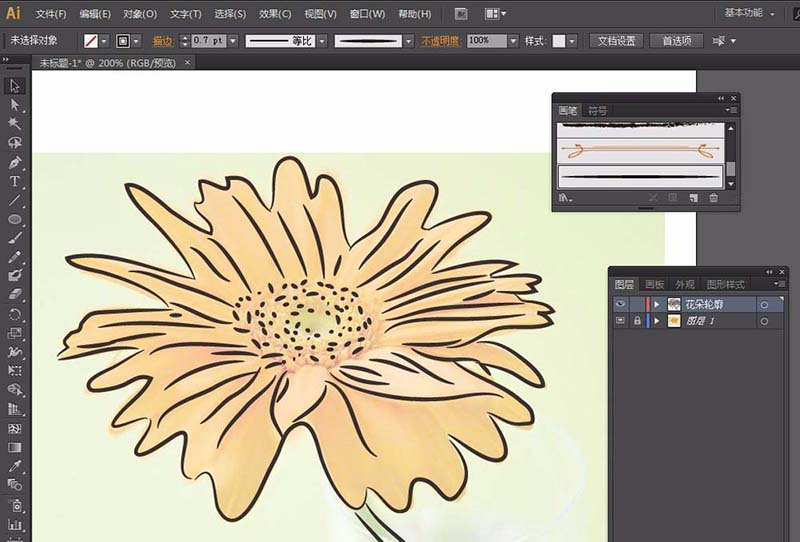Screen dimensions: 800x542
Task: Choose the Magic Wand tool
Action: (15, 124)
